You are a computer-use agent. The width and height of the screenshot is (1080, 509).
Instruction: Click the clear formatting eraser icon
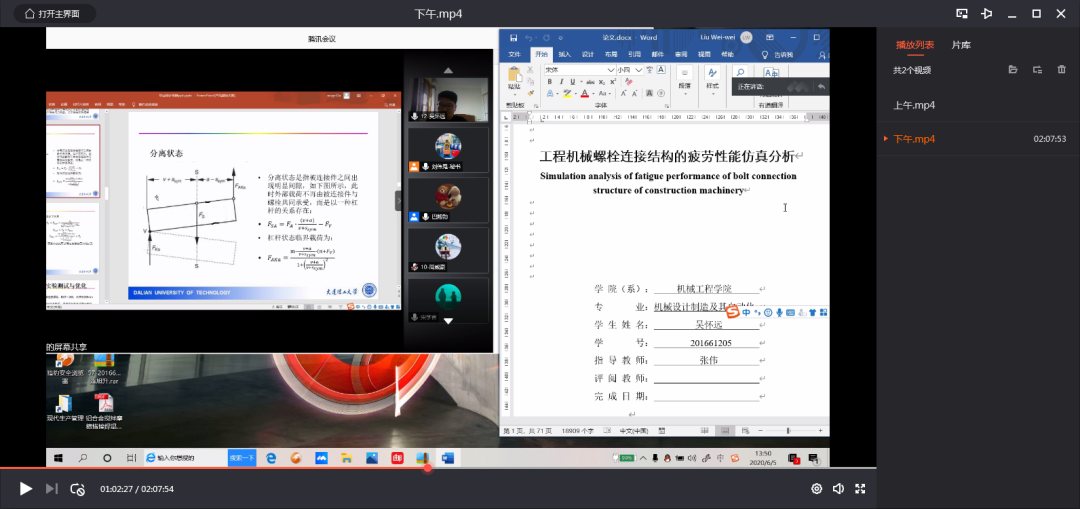[628, 82]
